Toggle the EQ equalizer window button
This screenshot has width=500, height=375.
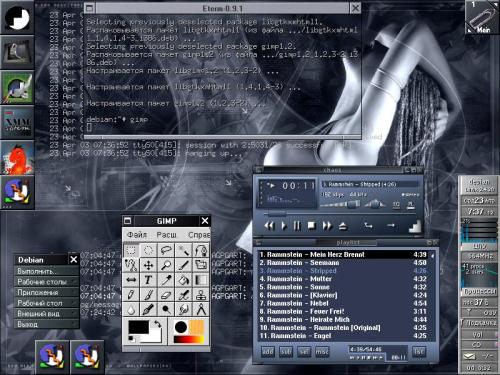(396, 205)
